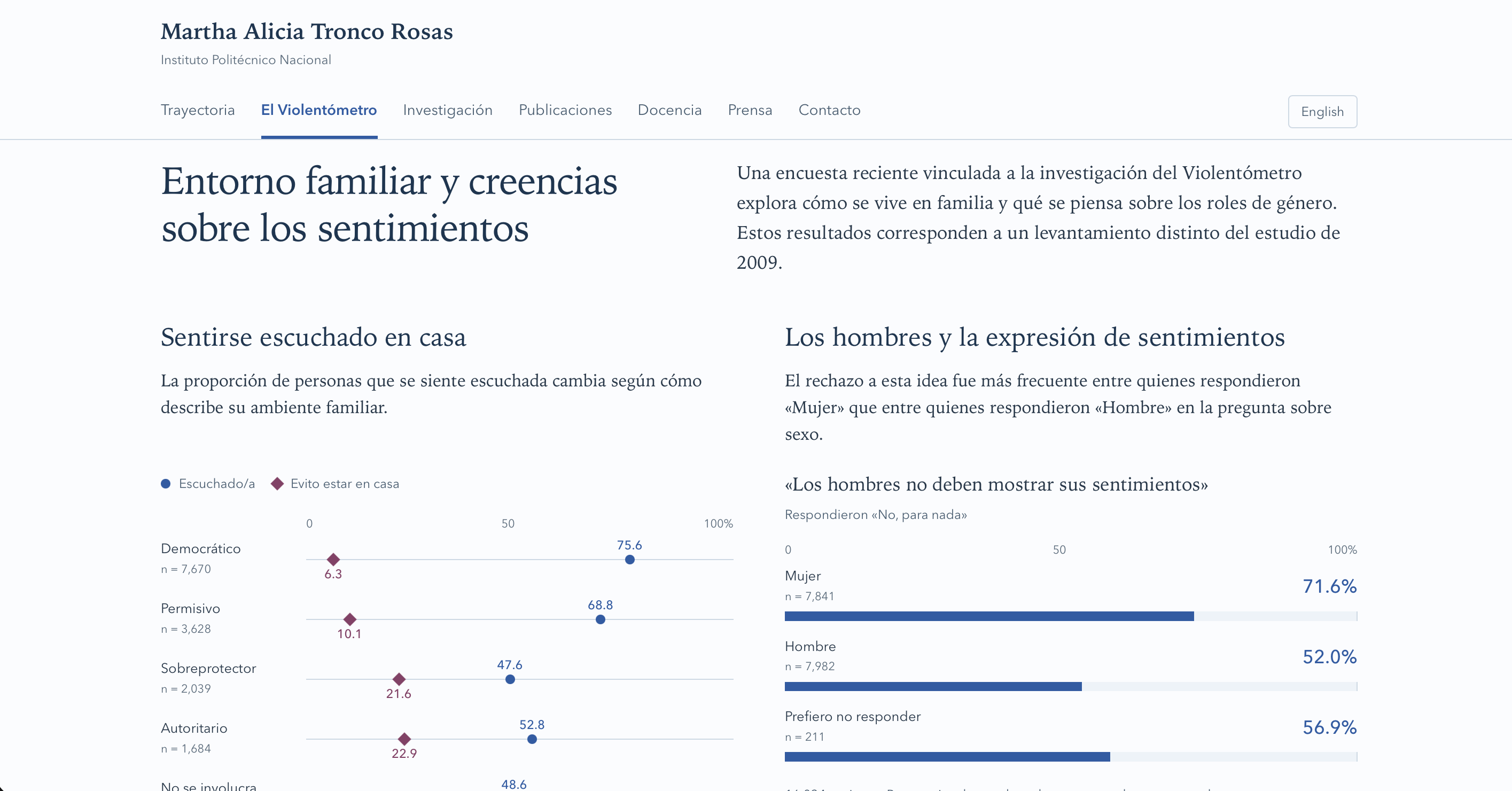Viewport: 1512px width, 791px height.
Task: Navigate to Docencia page
Action: [x=669, y=111]
